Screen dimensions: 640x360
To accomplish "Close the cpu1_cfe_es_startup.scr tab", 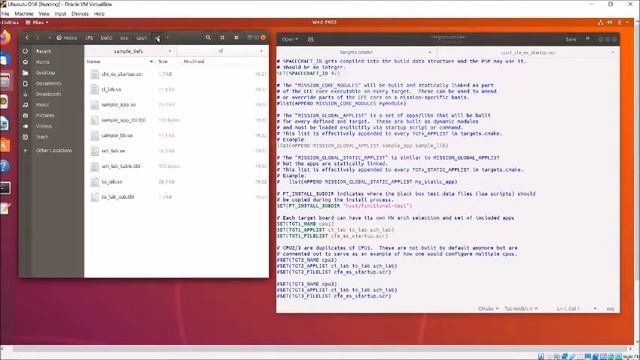I will pyautogui.click(x=613, y=52).
